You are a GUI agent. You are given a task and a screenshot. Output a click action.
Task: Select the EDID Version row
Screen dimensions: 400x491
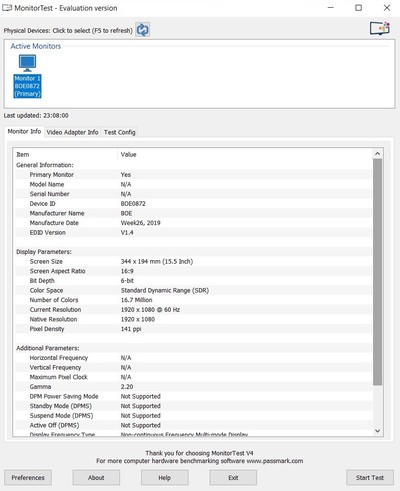[x=193, y=233]
